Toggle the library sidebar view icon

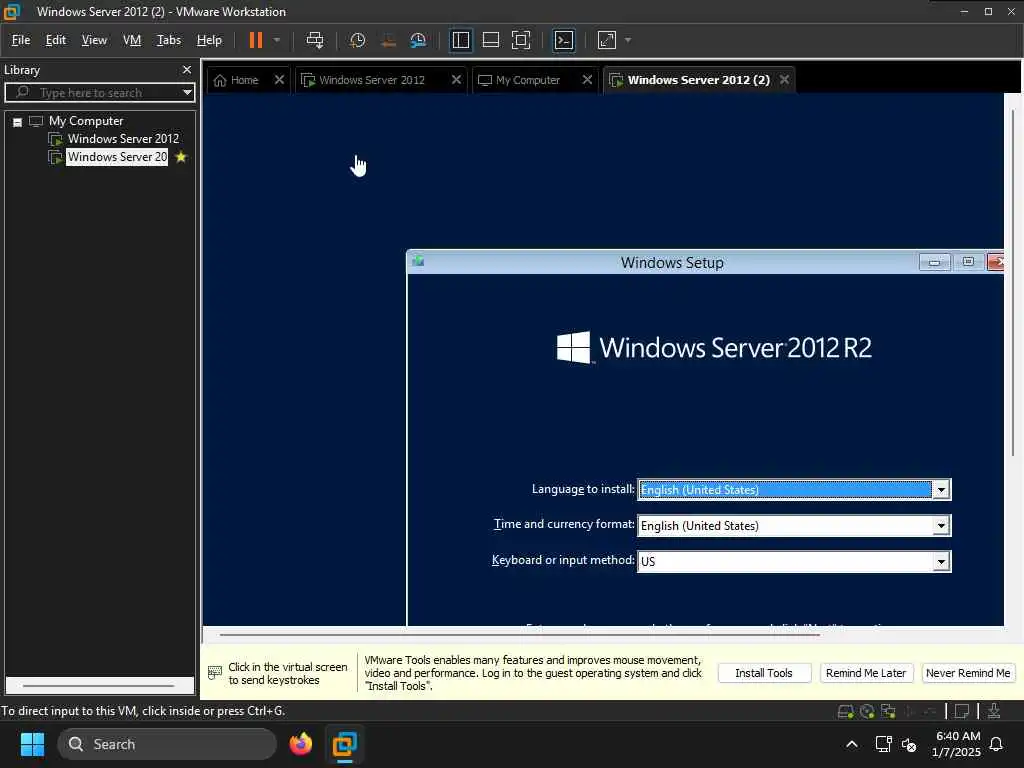pos(460,40)
